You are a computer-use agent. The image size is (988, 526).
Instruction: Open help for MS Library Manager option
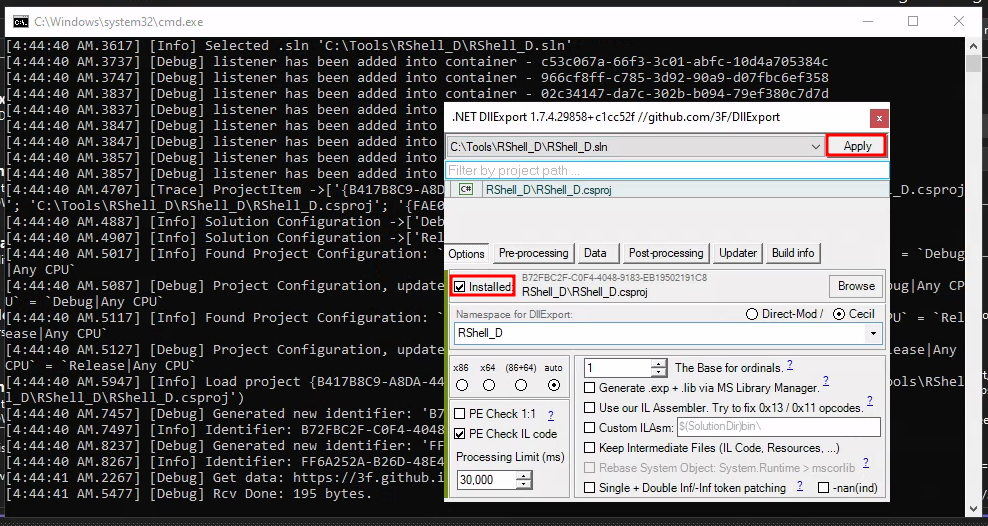coord(825,383)
